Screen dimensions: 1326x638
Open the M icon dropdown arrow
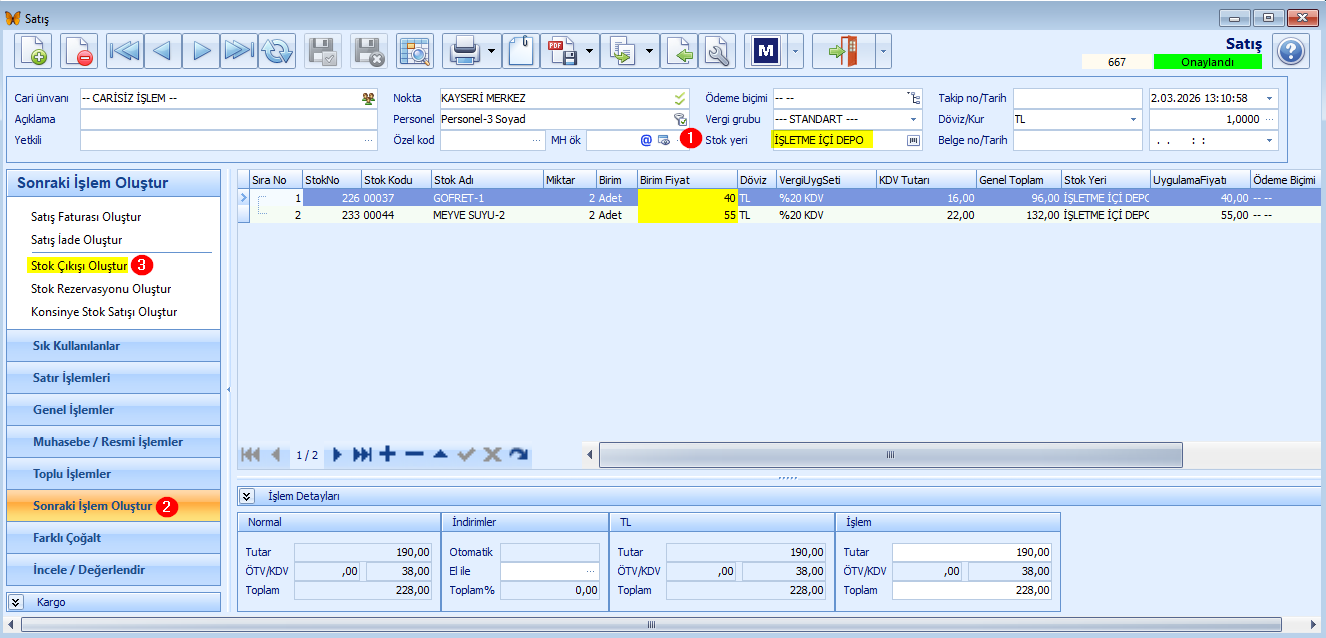[796, 51]
